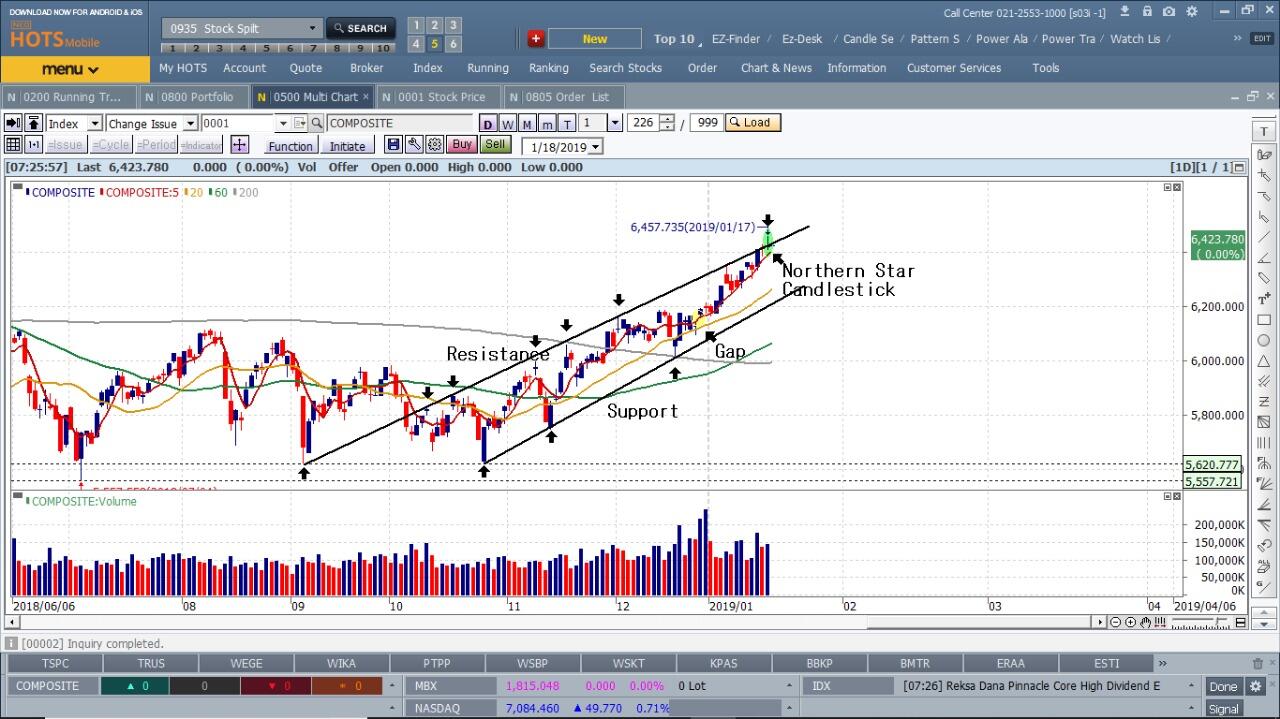Toggle the =Issue lock button
This screenshot has height=719, width=1280.
tap(65, 145)
